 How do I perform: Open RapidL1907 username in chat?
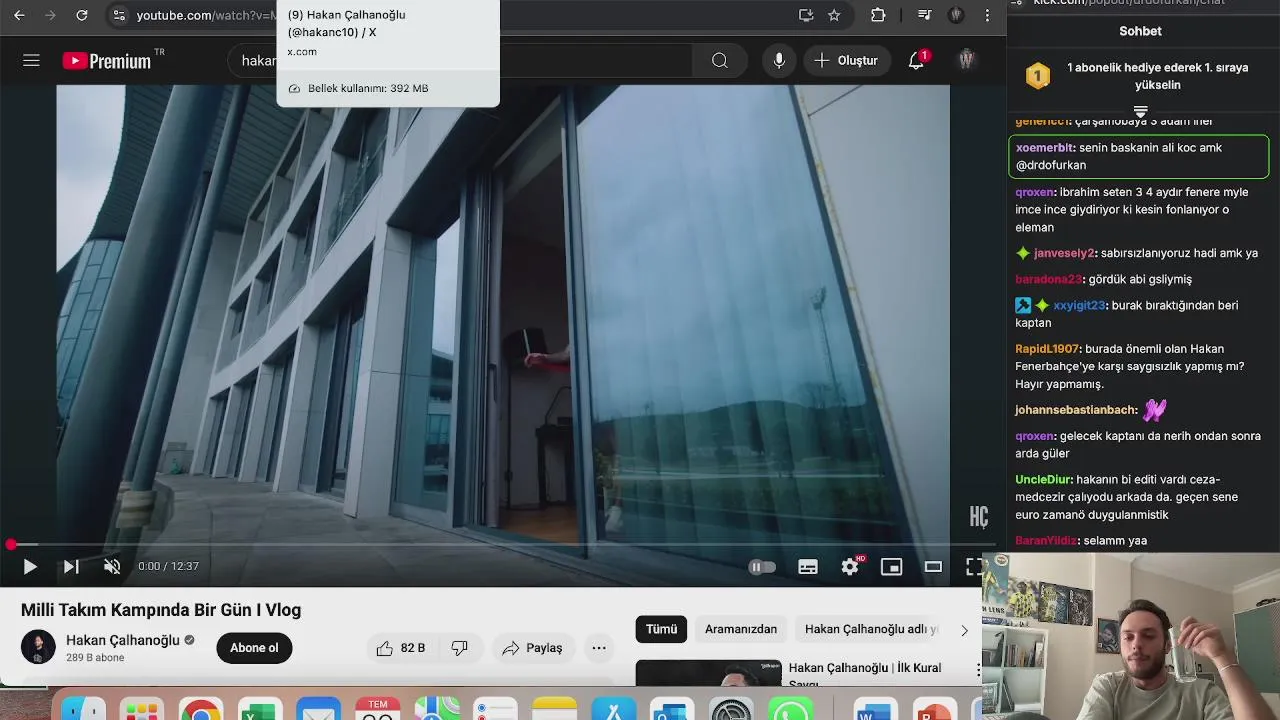point(1047,349)
